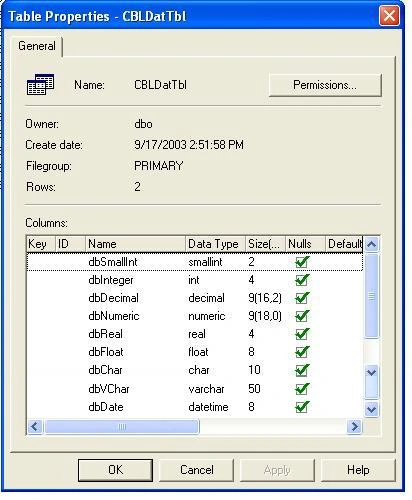412x500 pixels.
Task: Toggle Nulls checkmark for dbDecimal
Action: click(x=302, y=298)
